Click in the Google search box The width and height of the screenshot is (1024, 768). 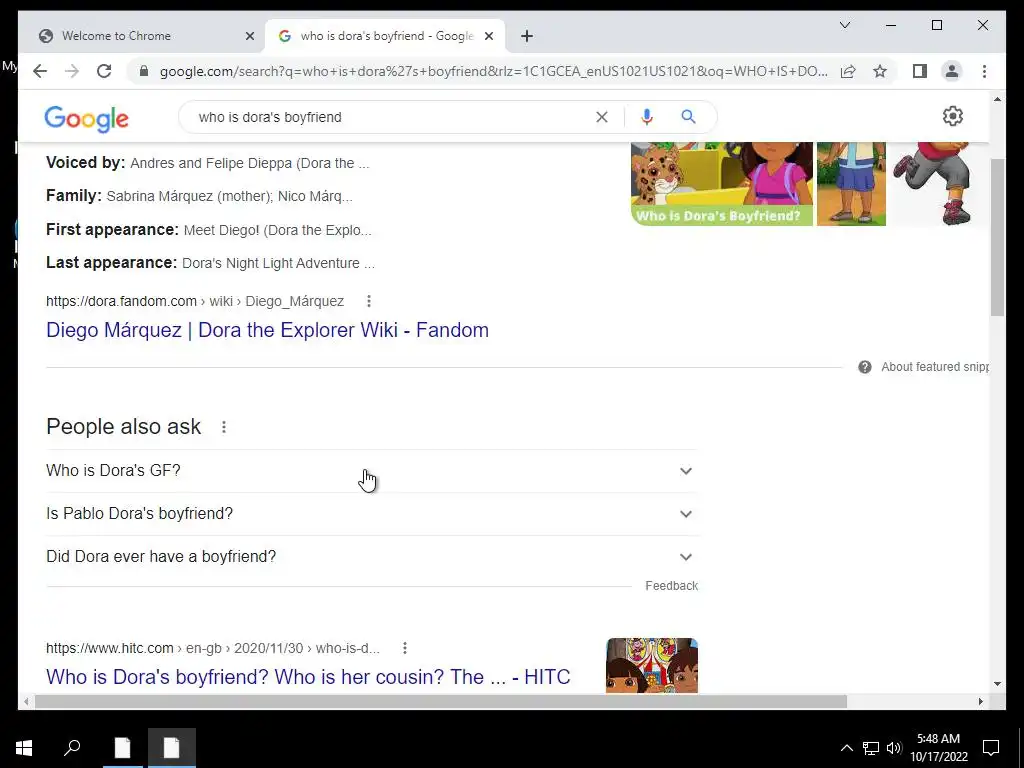[x=392, y=117]
